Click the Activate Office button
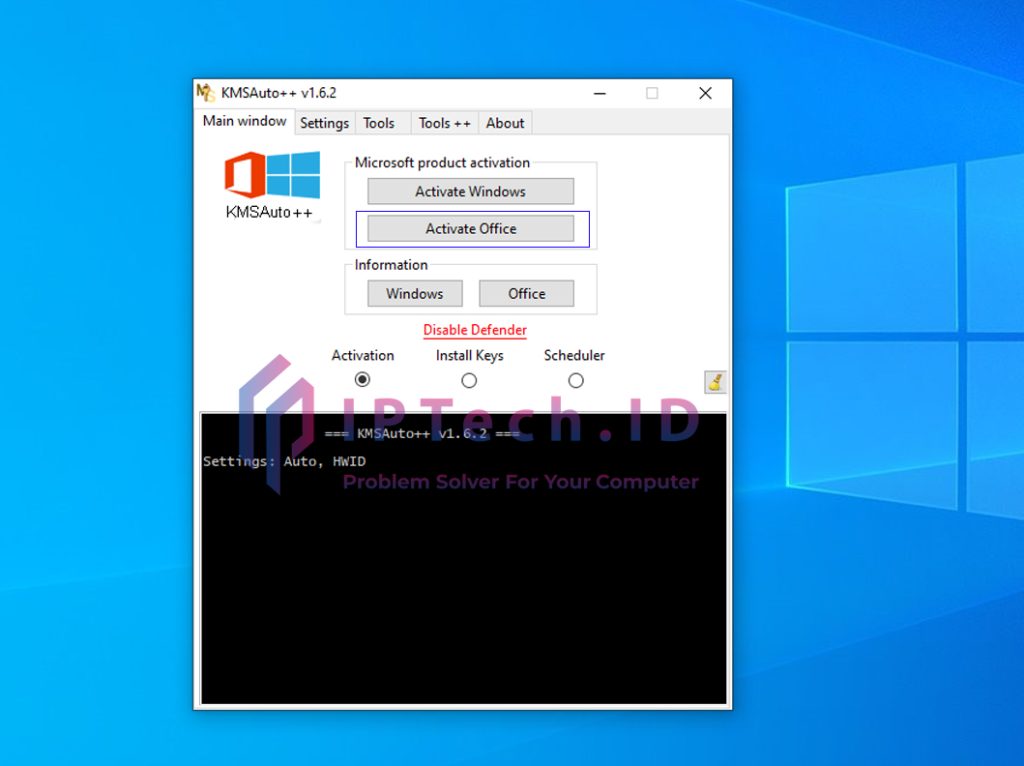 click(471, 229)
